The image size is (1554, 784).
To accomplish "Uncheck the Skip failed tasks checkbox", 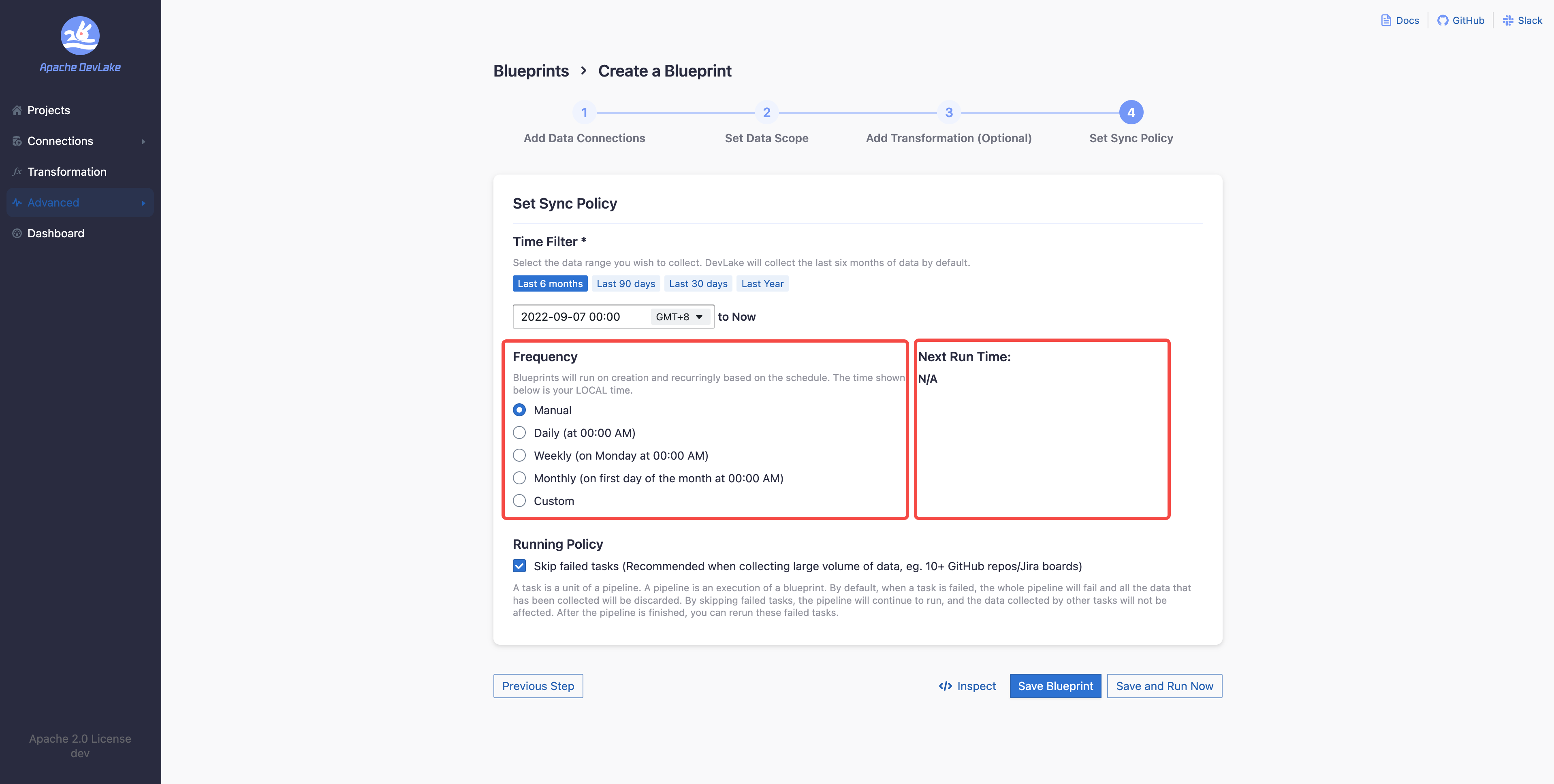I will pyautogui.click(x=519, y=566).
